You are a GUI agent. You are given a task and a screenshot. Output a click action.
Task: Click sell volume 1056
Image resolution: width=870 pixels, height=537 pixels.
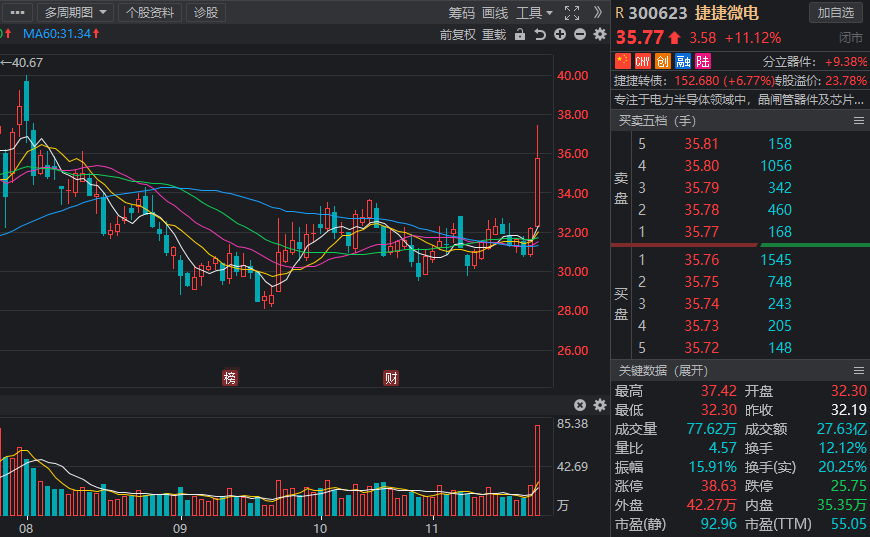click(776, 166)
